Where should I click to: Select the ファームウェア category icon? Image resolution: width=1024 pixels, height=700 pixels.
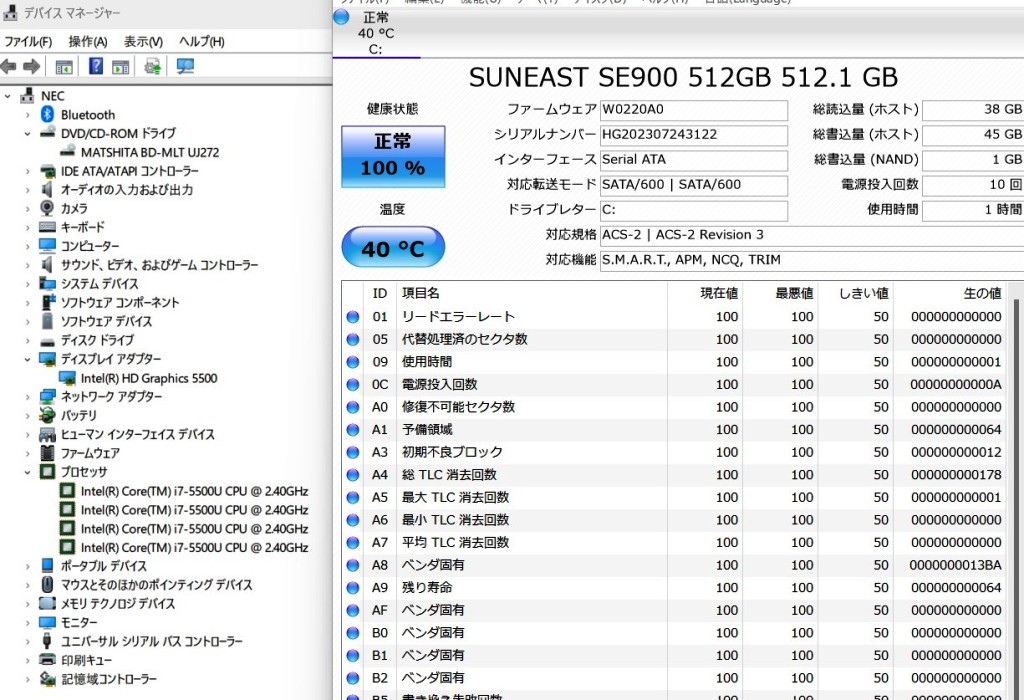click(x=47, y=453)
